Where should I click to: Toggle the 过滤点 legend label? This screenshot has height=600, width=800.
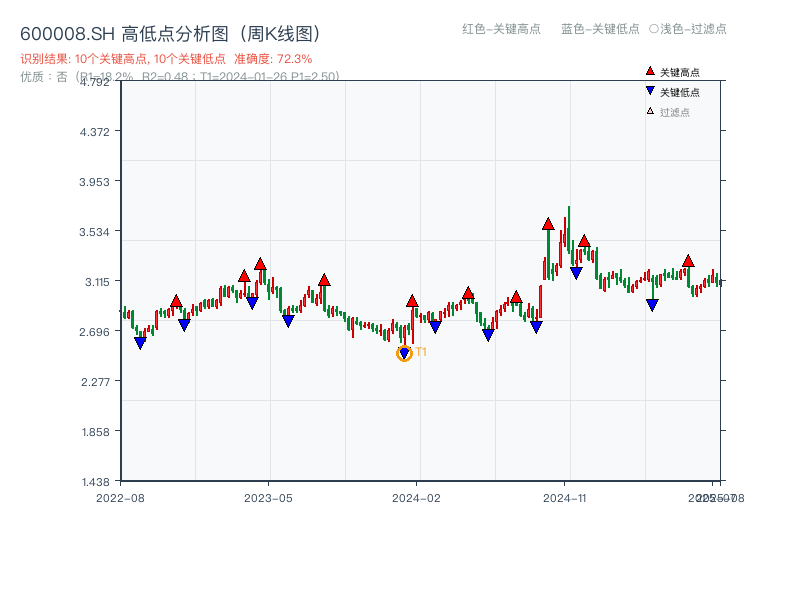[x=675, y=112]
